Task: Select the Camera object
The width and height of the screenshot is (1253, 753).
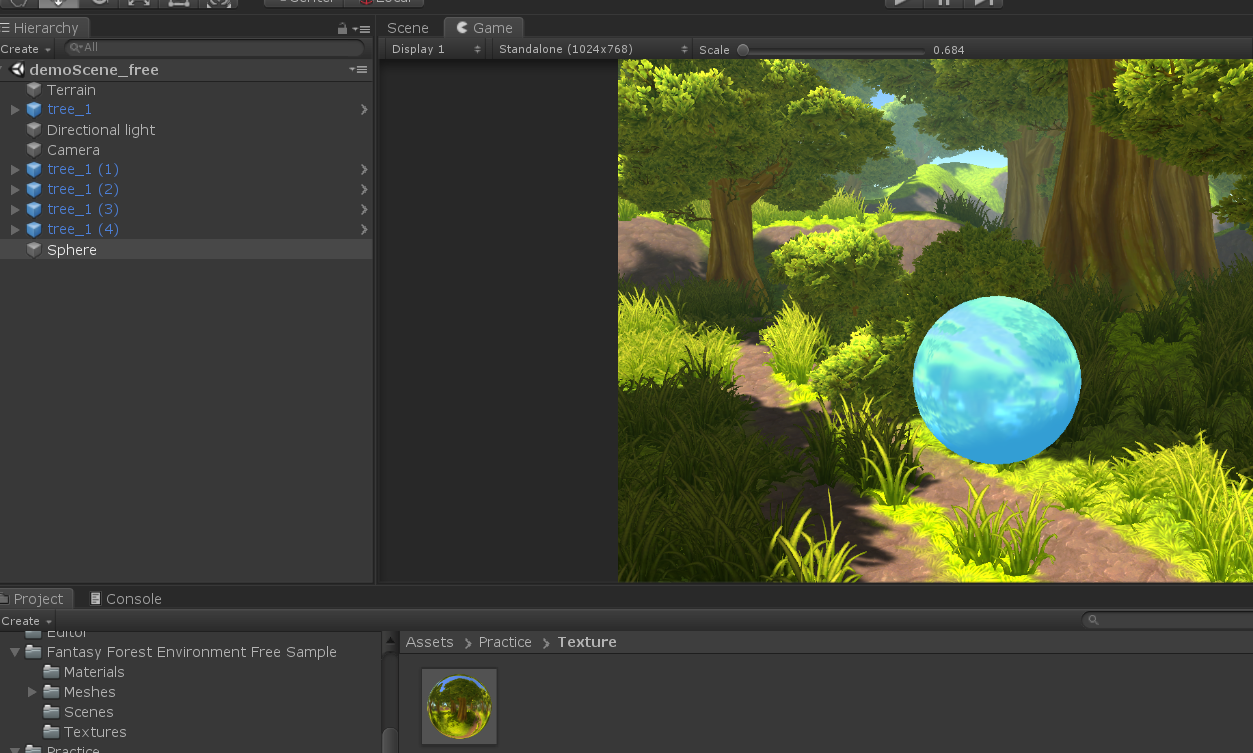Action: (186, 150)
